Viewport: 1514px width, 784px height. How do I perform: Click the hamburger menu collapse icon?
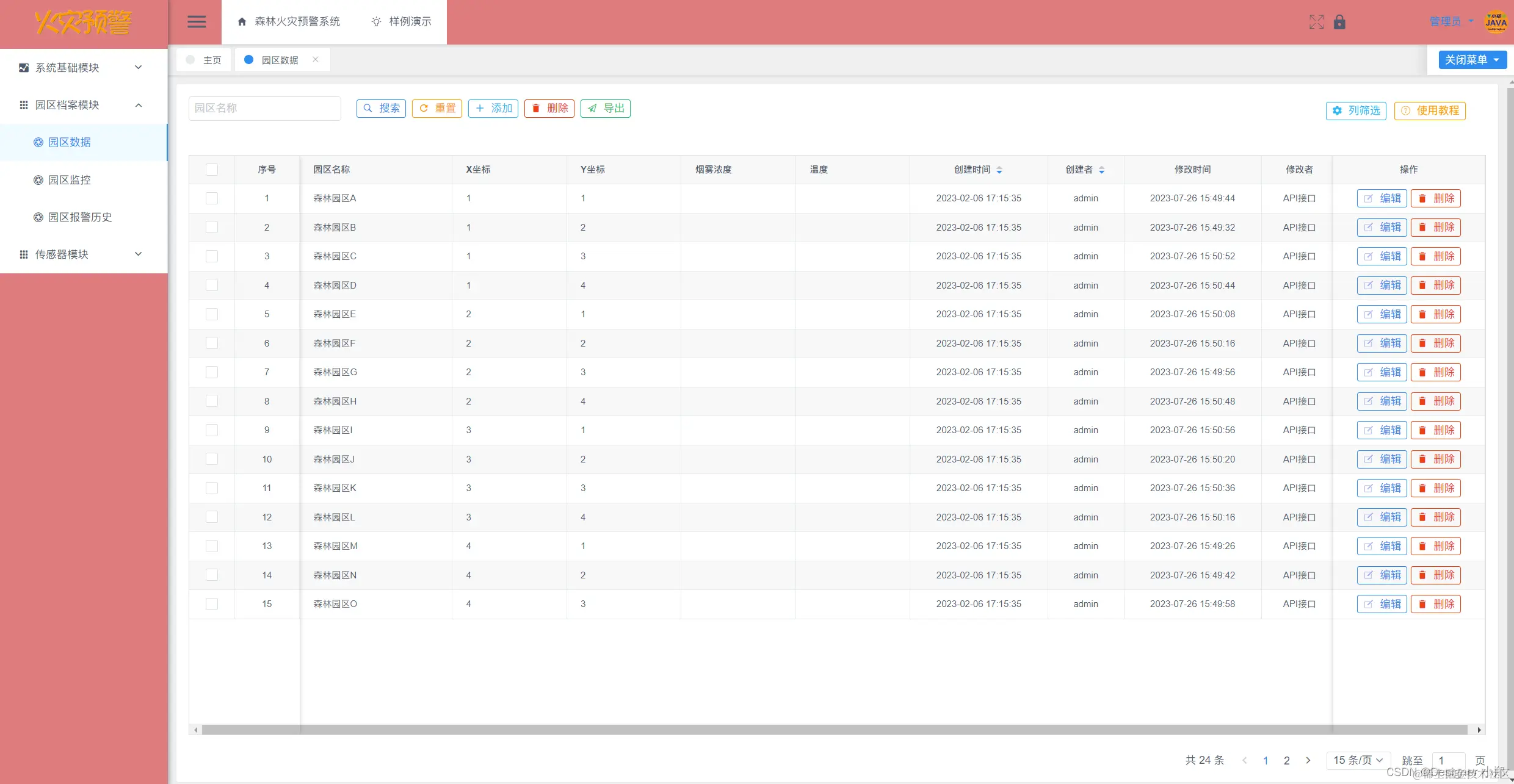pyautogui.click(x=196, y=22)
